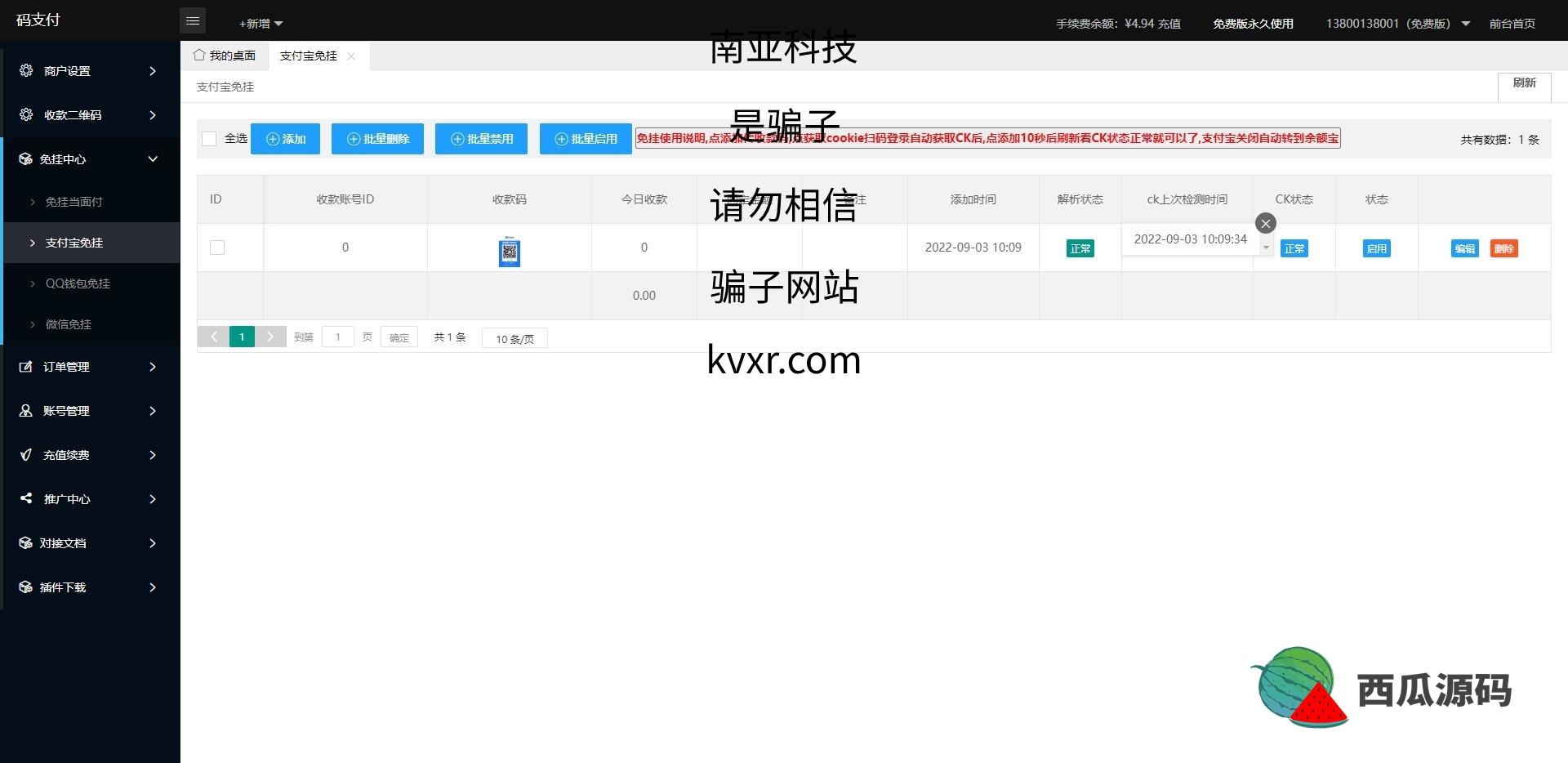Click the 充值续费 icon

tap(26, 454)
